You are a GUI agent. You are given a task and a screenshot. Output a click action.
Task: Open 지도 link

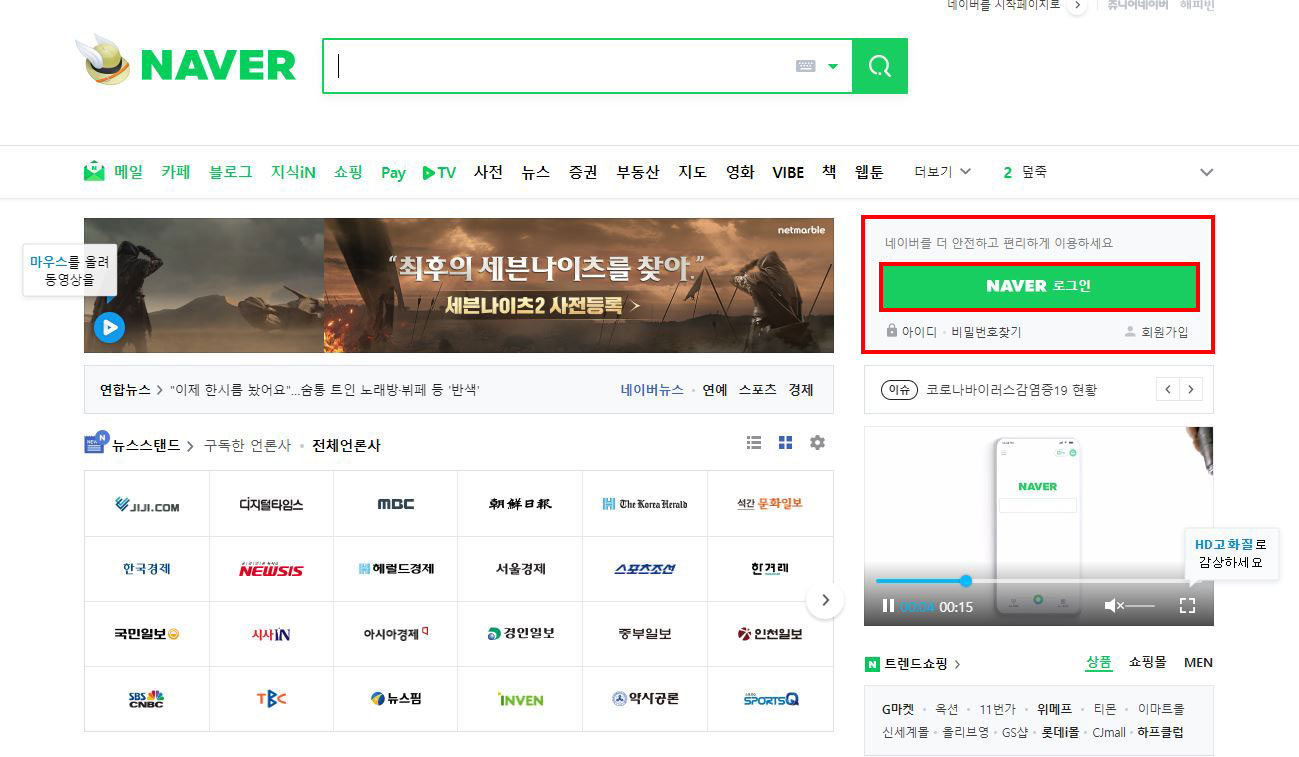pos(692,172)
